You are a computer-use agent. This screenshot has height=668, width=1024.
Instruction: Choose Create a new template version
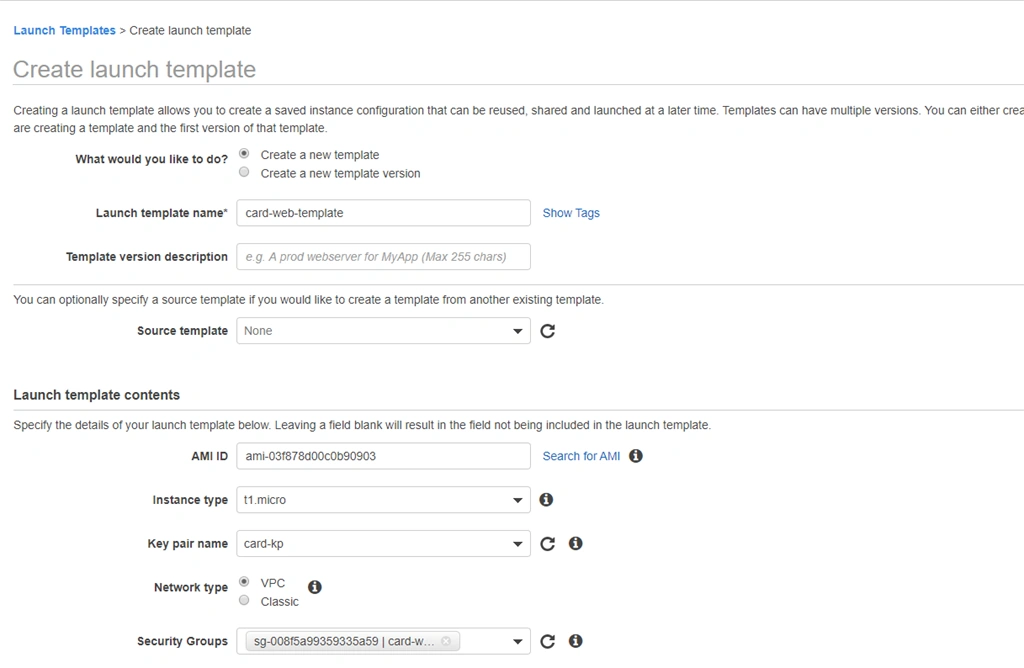[244, 172]
